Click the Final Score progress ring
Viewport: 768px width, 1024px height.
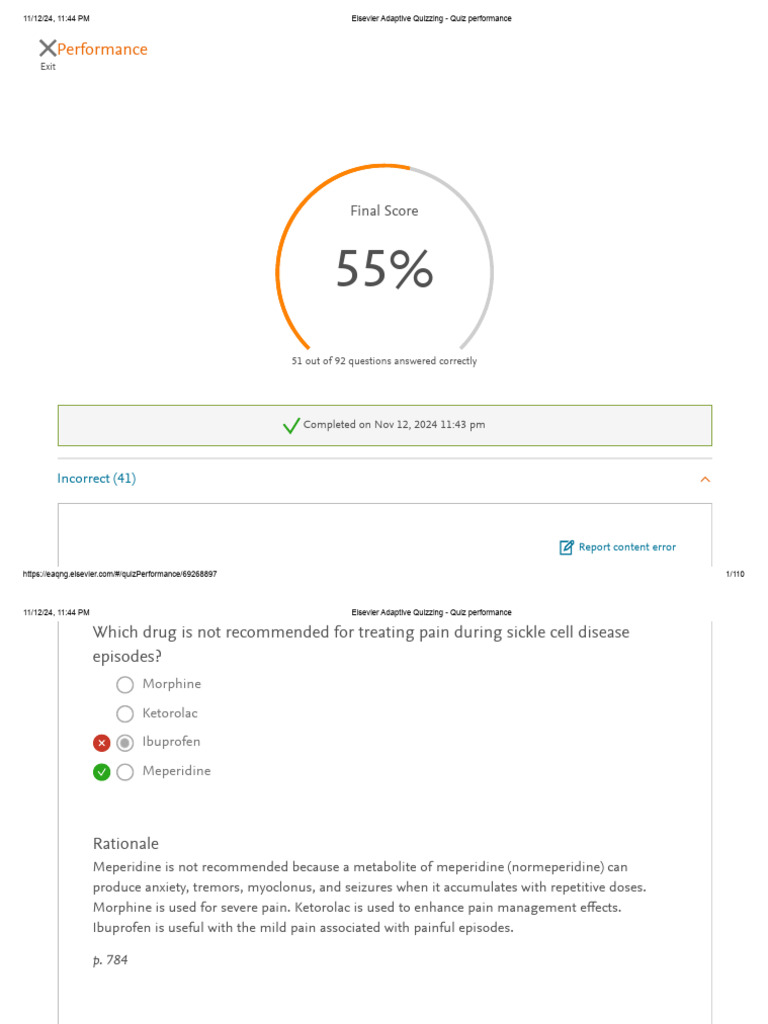[x=300, y=200]
